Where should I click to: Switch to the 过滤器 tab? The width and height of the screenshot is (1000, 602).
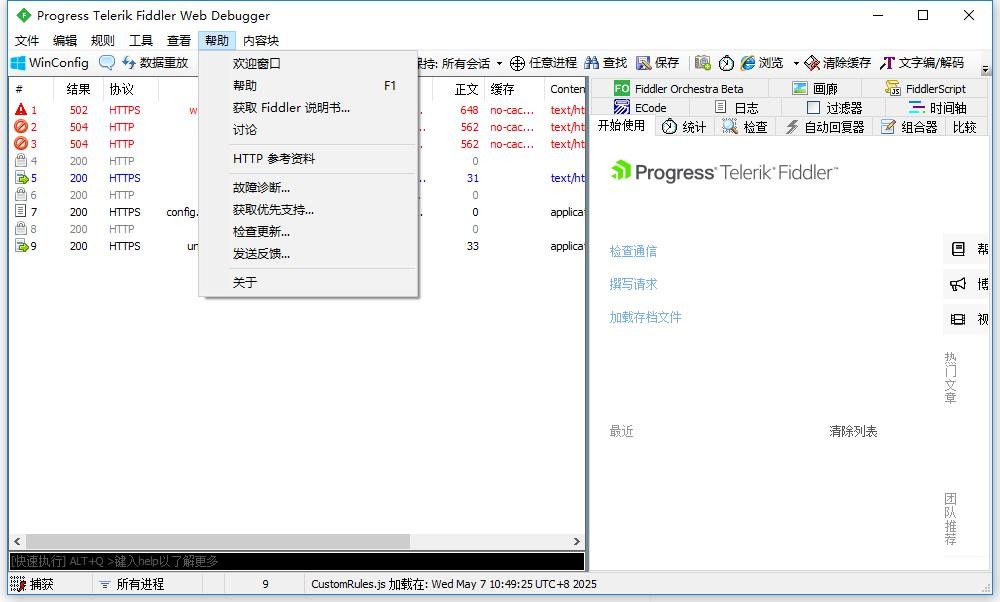coord(834,108)
